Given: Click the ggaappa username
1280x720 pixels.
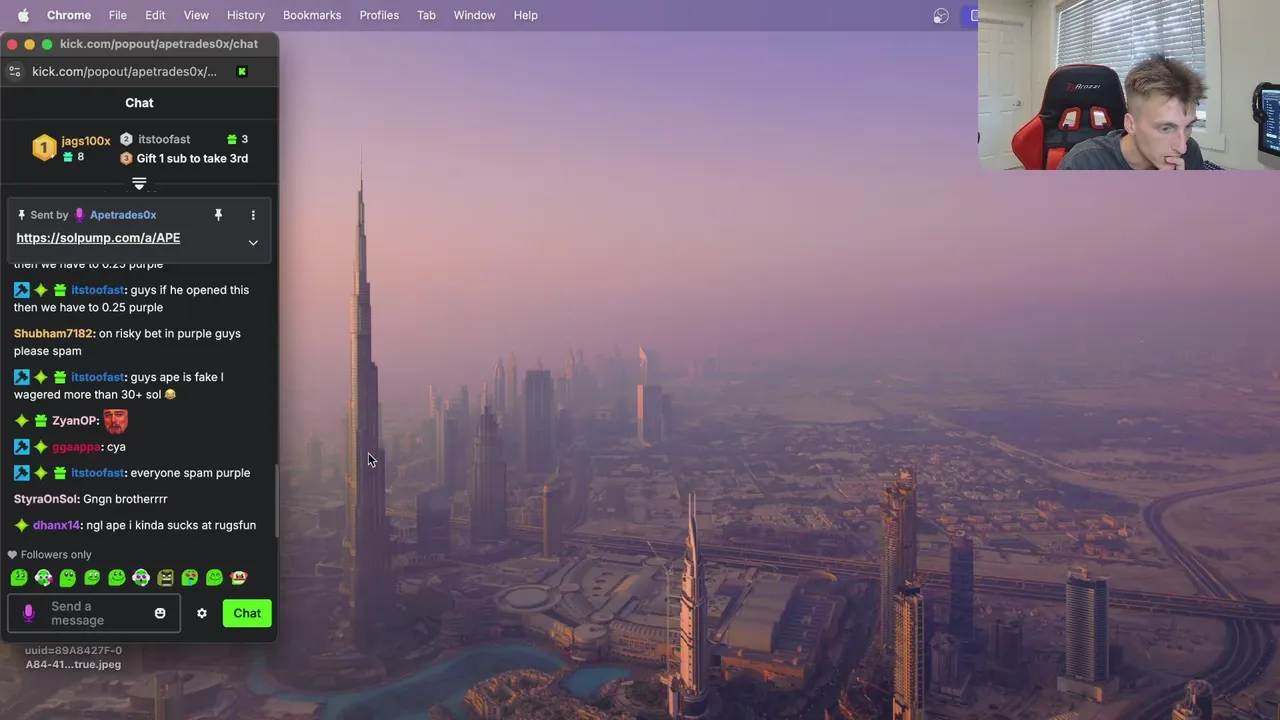Looking at the screenshot, I should 76,447.
